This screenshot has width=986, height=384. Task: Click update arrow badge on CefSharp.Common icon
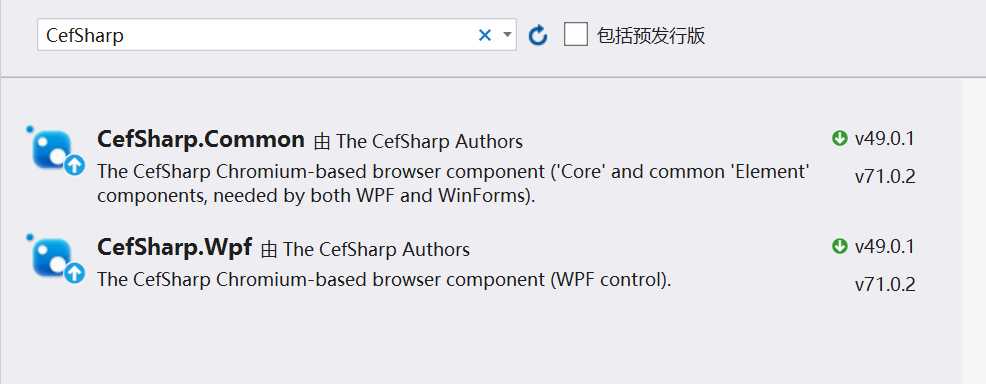click(74, 165)
